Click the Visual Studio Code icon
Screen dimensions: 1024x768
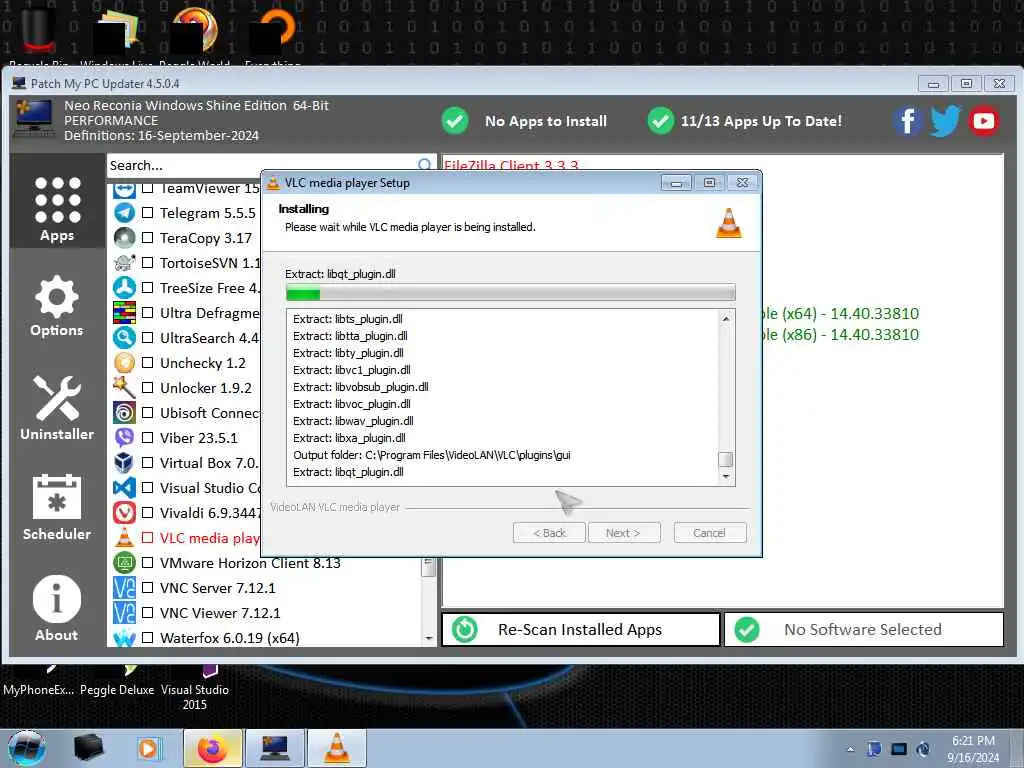(x=124, y=488)
